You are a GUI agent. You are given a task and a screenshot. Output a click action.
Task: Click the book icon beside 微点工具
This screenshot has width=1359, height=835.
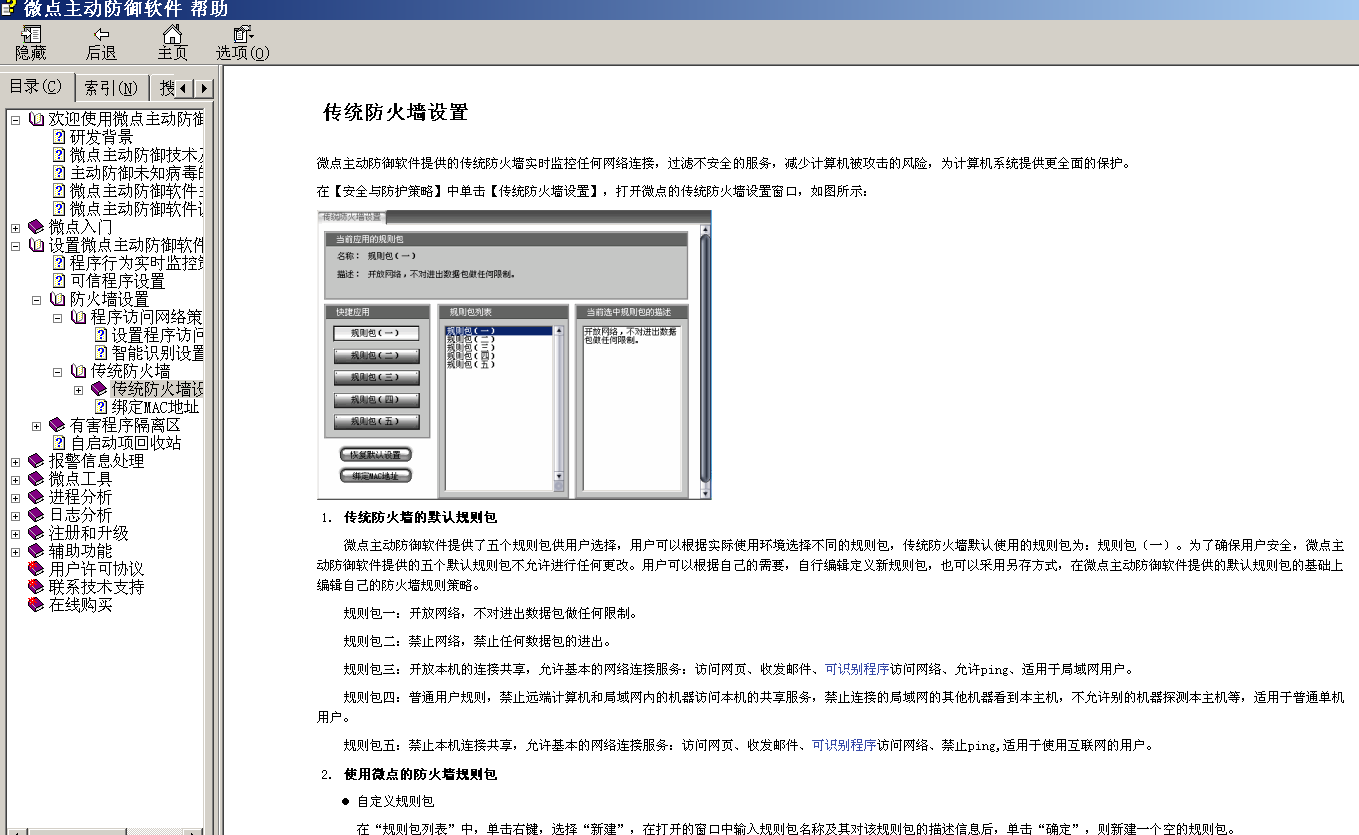(x=36, y=479)
